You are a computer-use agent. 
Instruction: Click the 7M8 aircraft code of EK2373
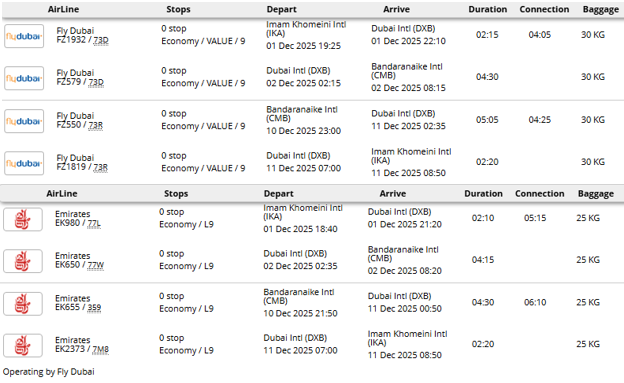tap(101, 350)
